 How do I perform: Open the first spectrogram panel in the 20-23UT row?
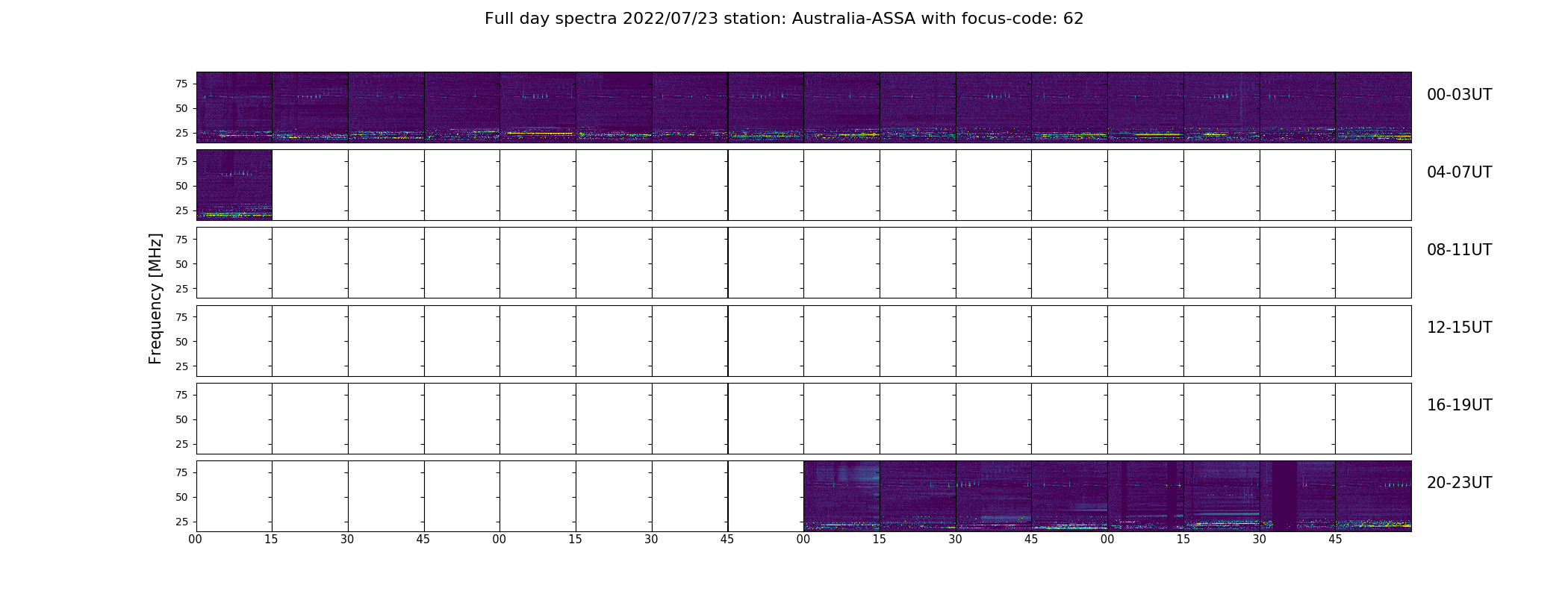tap(841, 496)
